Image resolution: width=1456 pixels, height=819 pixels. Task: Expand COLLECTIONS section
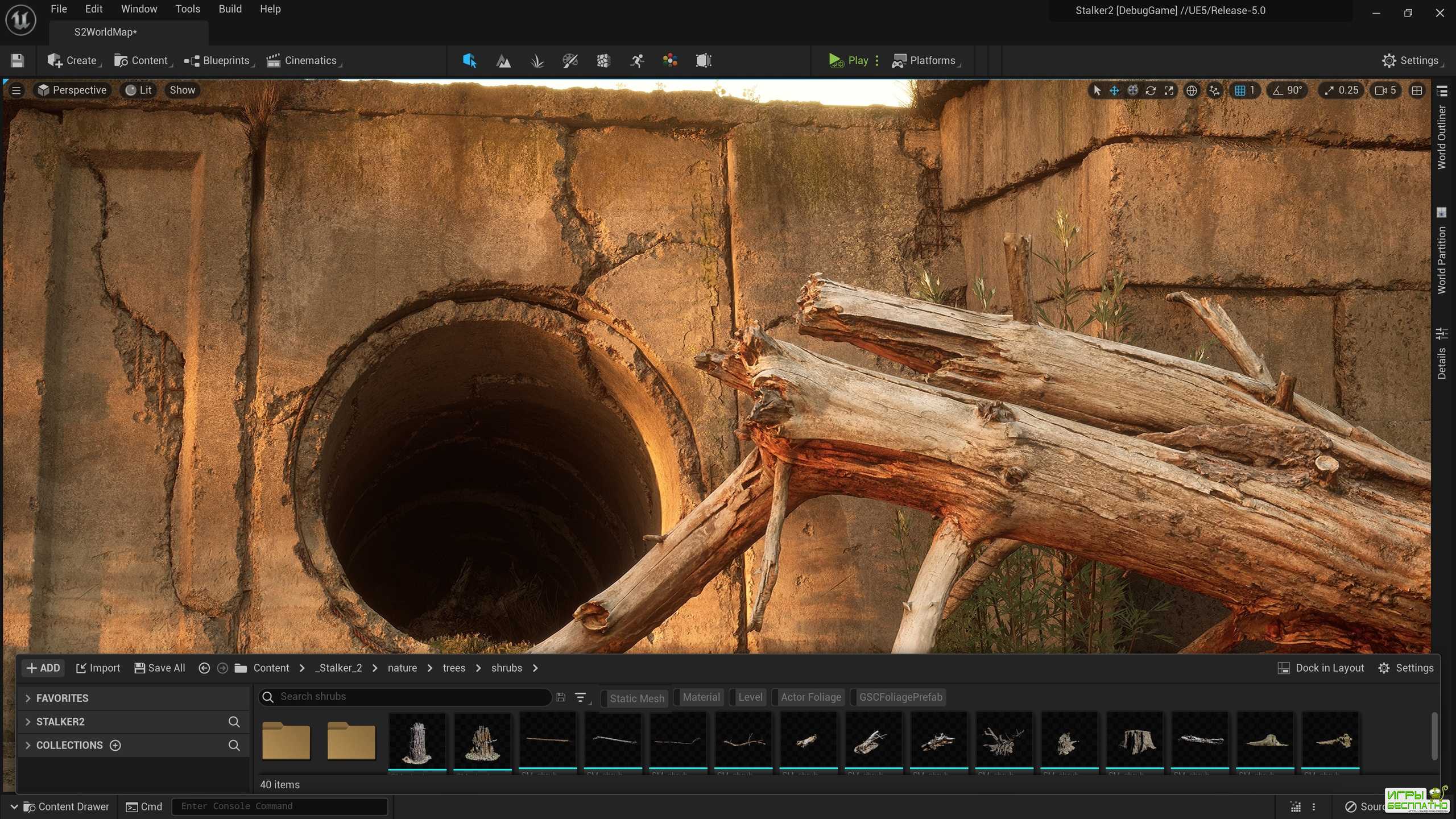pyautogui.click(x=134, y=746)
